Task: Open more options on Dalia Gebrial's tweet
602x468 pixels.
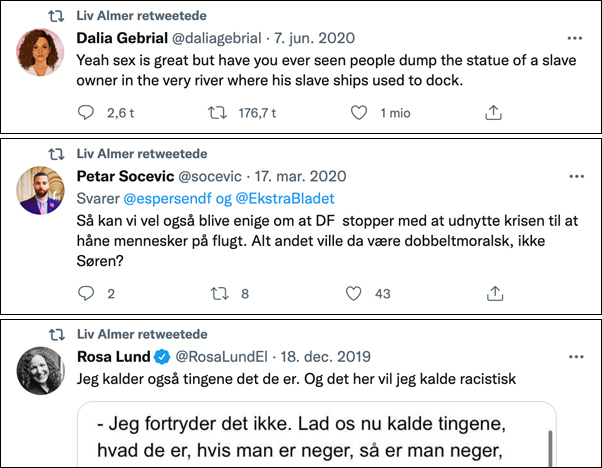Action: [x=575, y=38]
